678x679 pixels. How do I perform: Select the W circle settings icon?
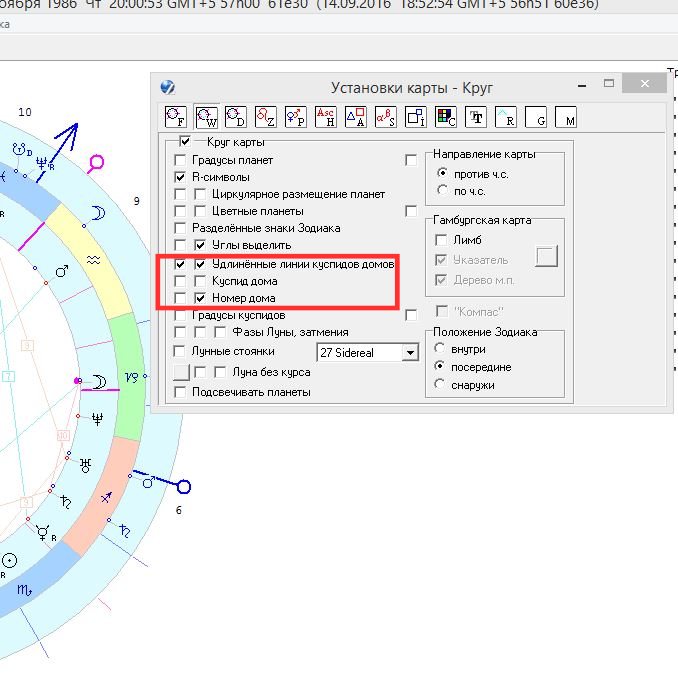pyautogui.click(x=206, y=117)
